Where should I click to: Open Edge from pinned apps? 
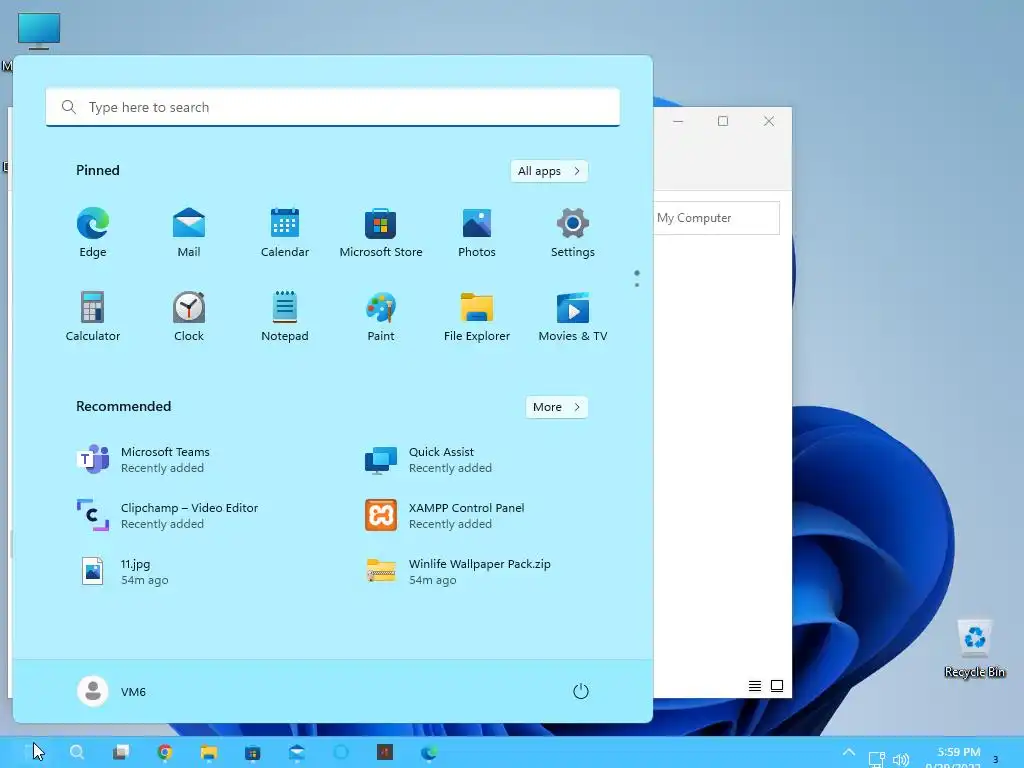[x=93, y=232]
